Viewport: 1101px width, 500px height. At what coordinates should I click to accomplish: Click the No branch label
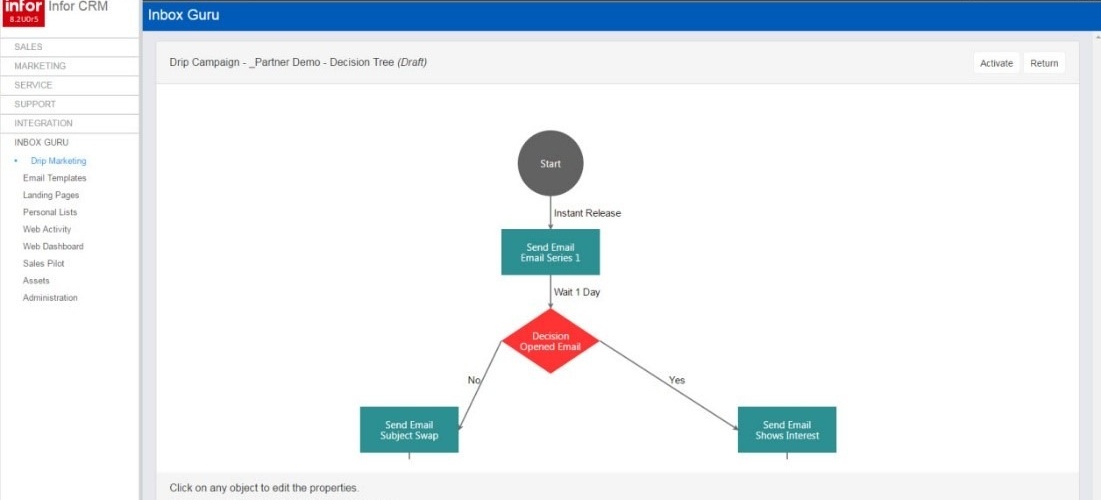474,380
